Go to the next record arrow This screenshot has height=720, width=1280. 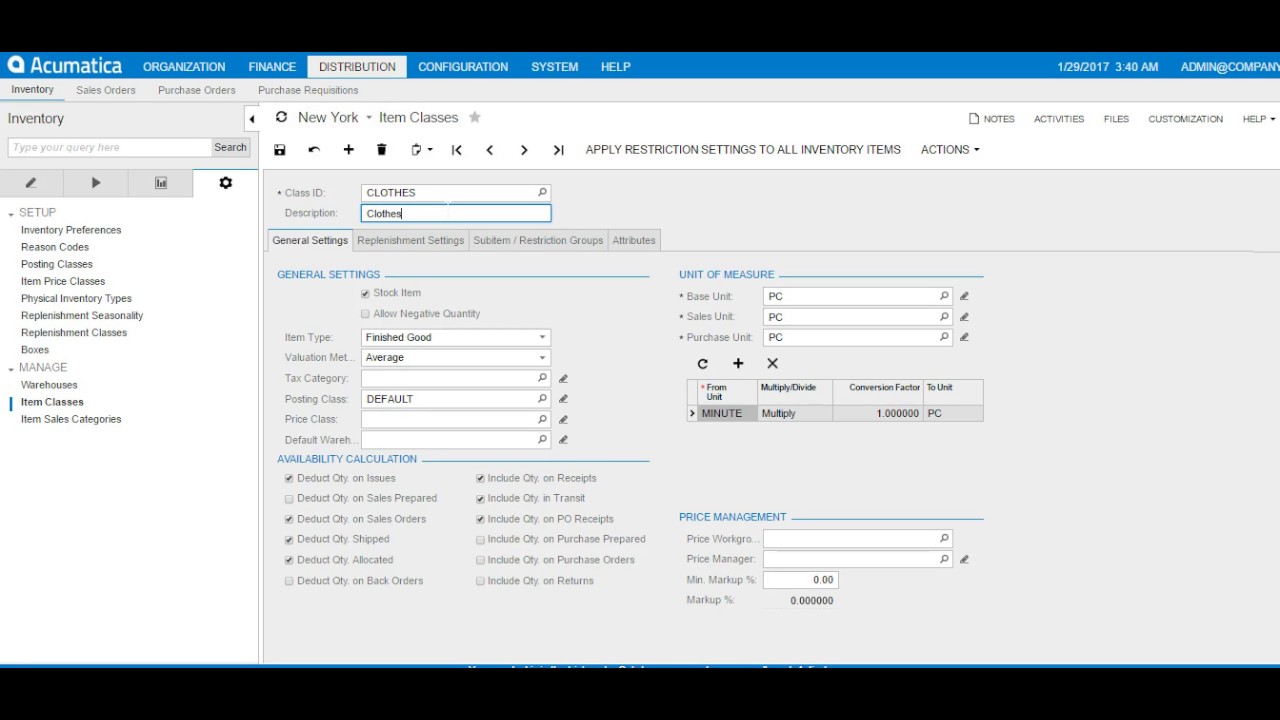point(524,150)
